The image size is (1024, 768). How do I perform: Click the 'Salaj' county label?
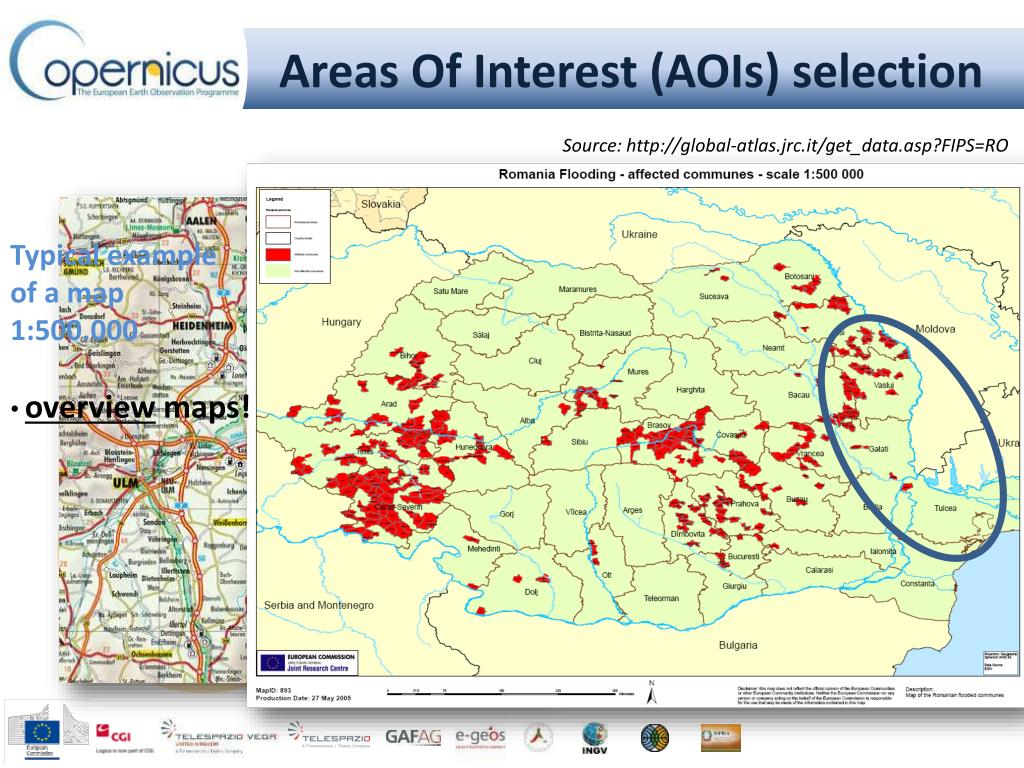[481, 335]
